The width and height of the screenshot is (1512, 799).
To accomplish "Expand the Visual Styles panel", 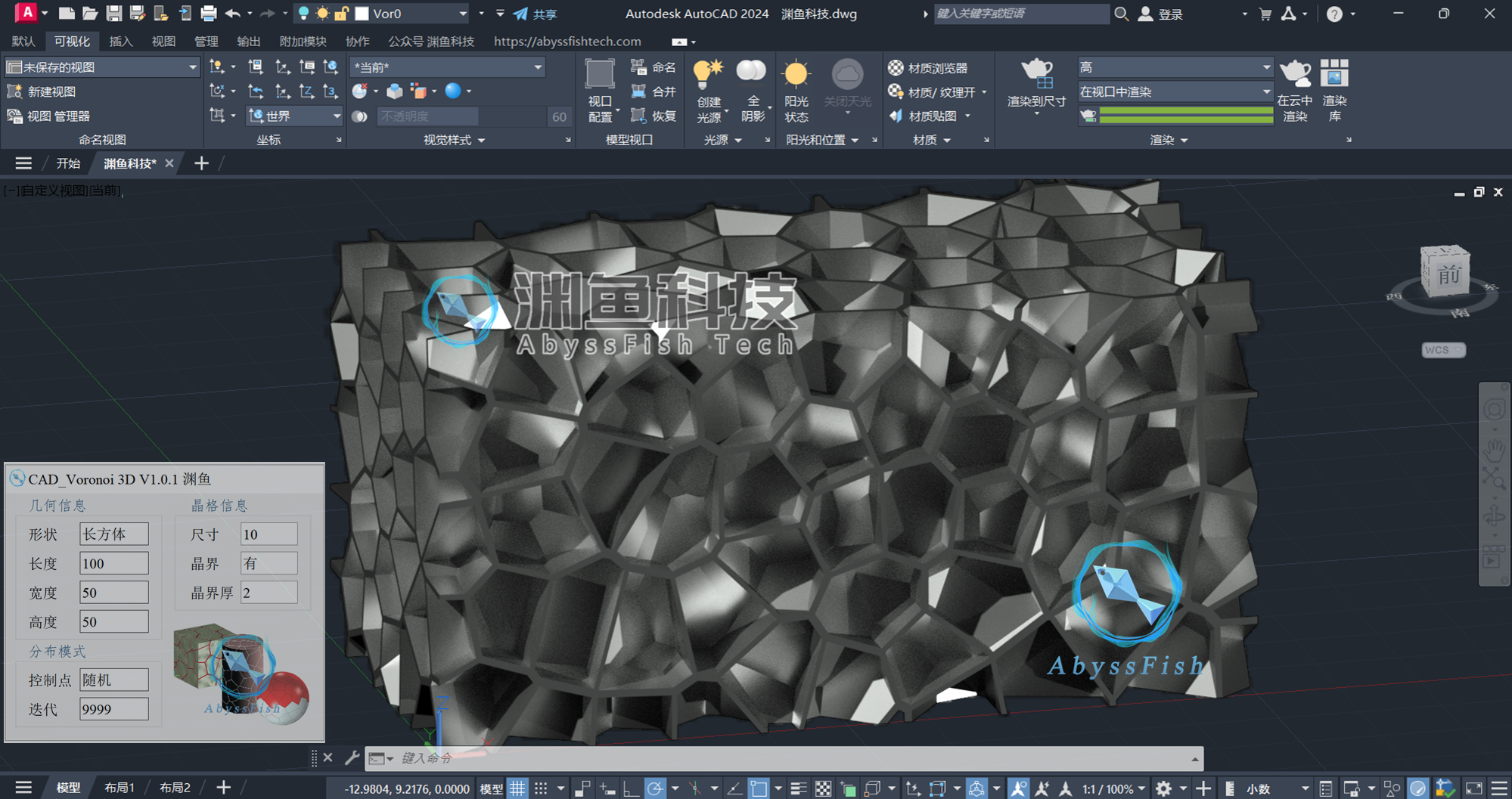I will (x=454, y=140).
